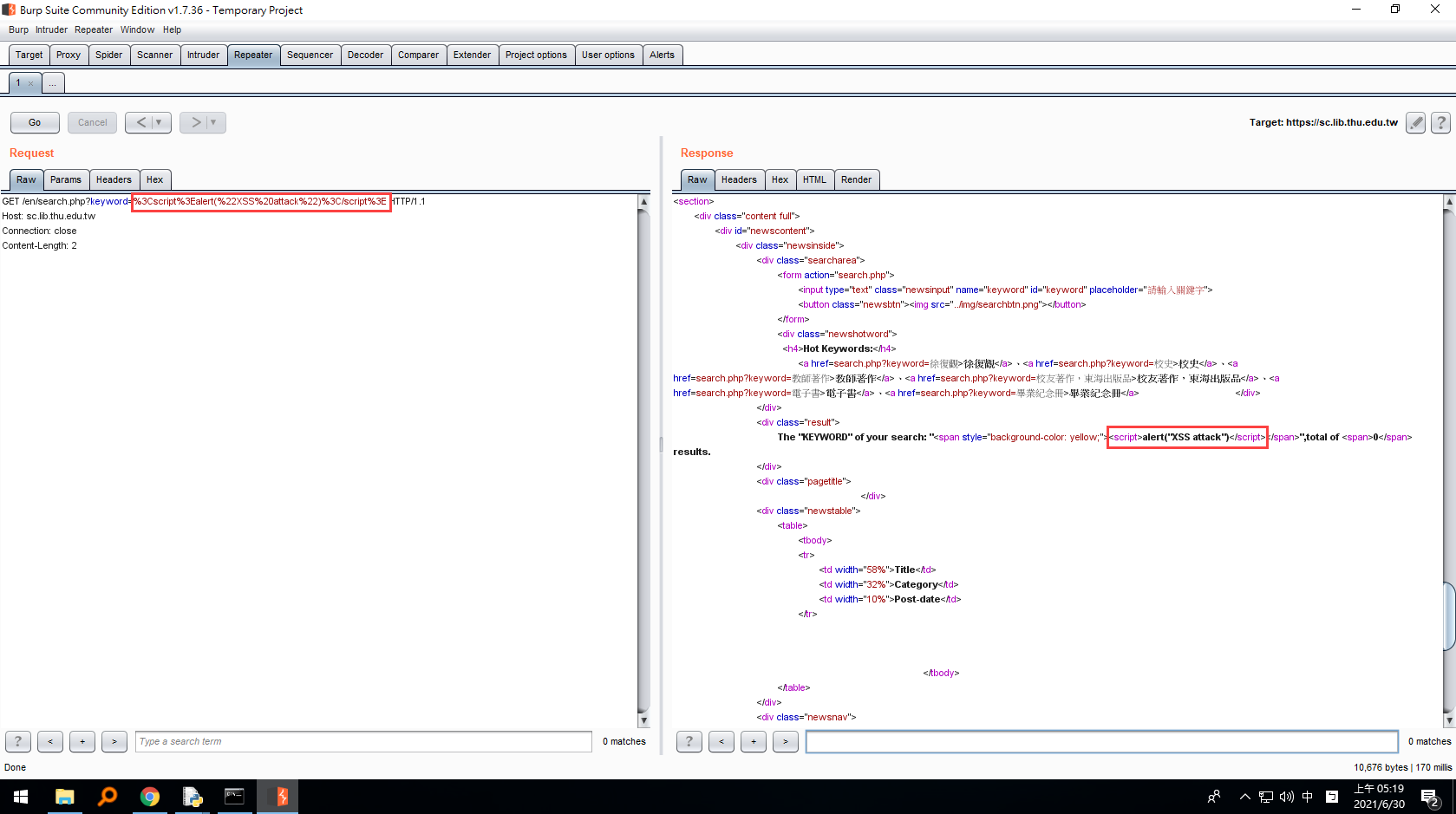
Task: Open the history back dropdown arrow
Action: click(159, 122)
